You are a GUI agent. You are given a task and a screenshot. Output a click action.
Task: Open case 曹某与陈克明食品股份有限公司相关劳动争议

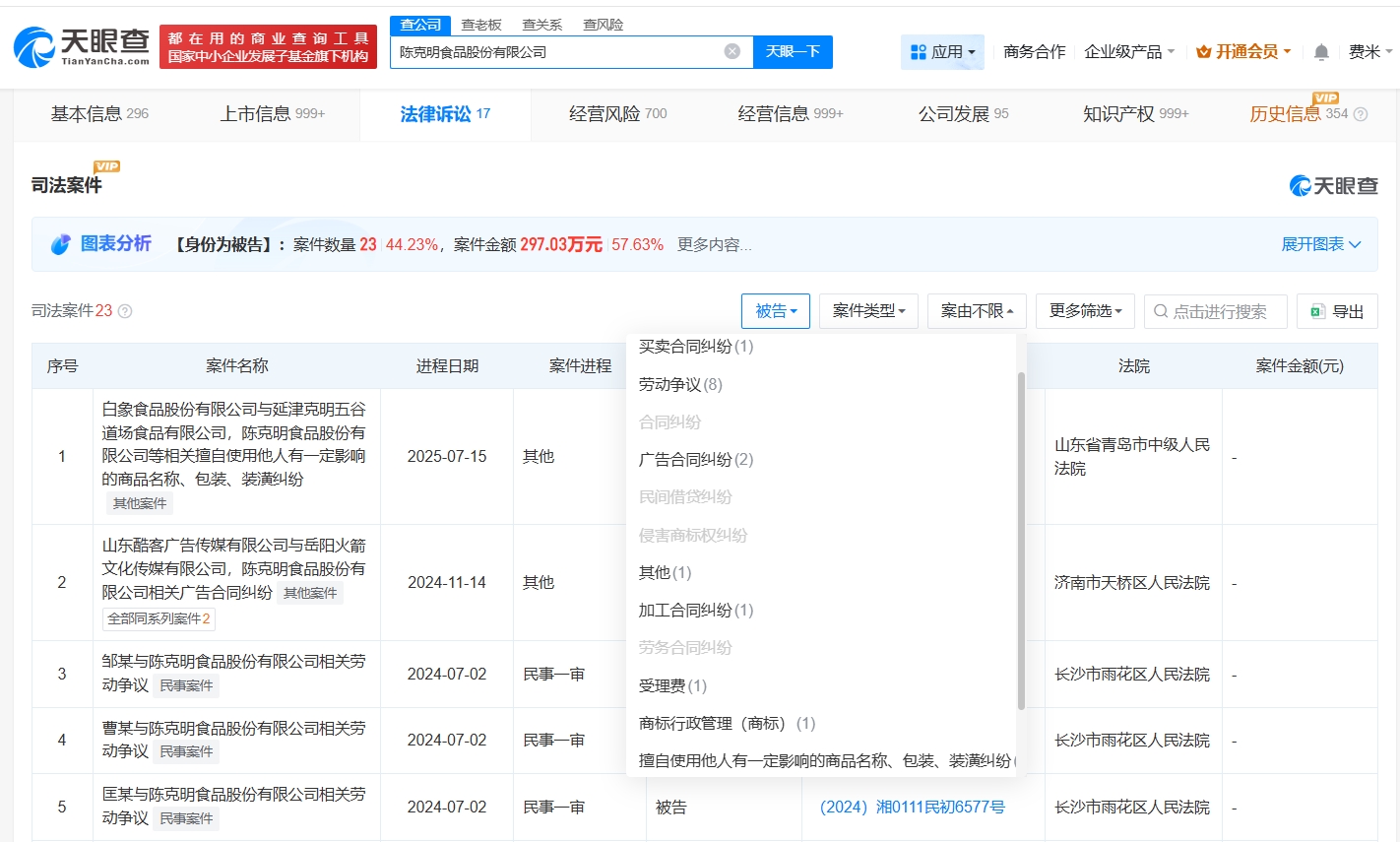[x=233, y=740]
